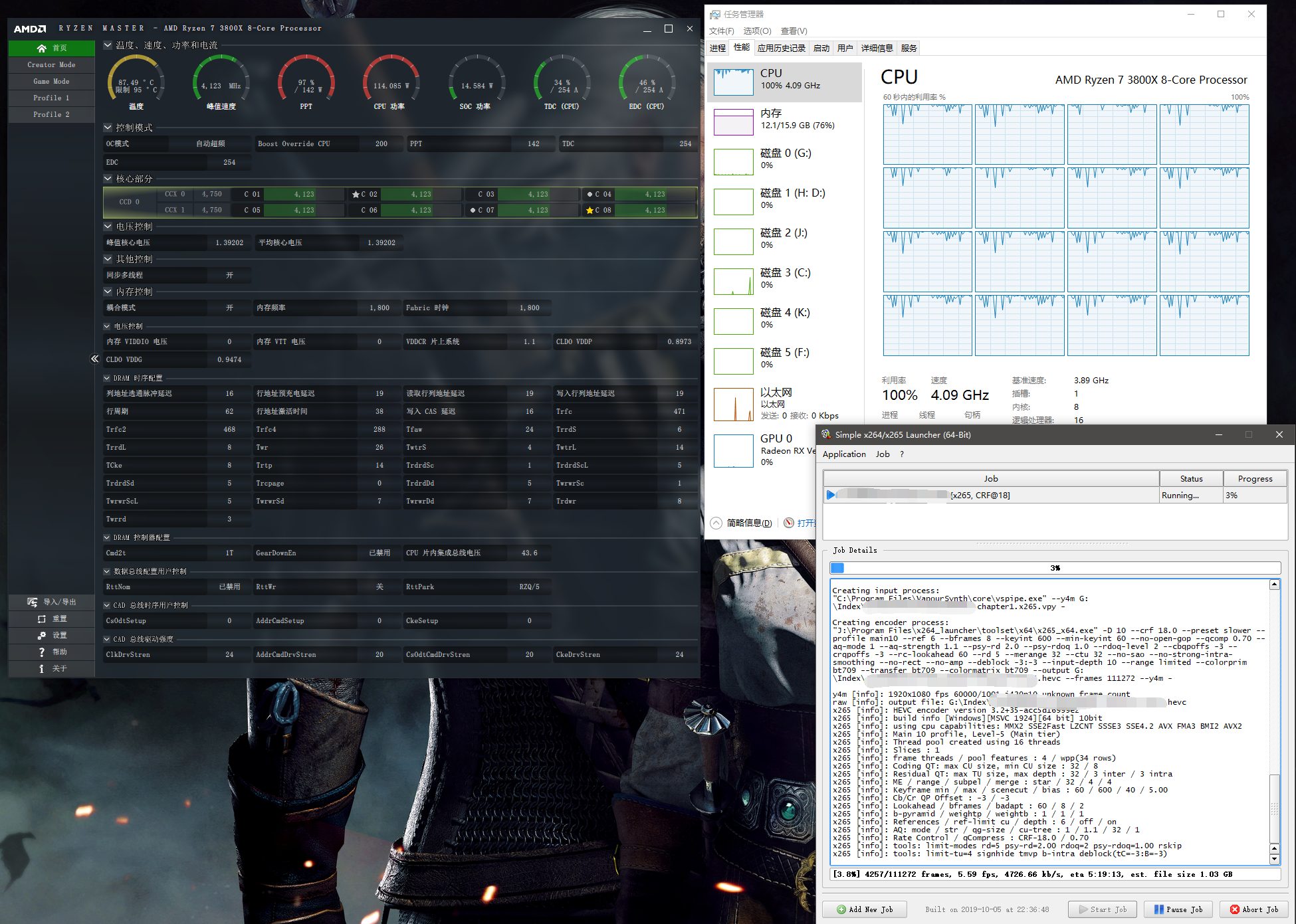
Task: Click the import/export icon in Ryzen Master
Action: 33,602
